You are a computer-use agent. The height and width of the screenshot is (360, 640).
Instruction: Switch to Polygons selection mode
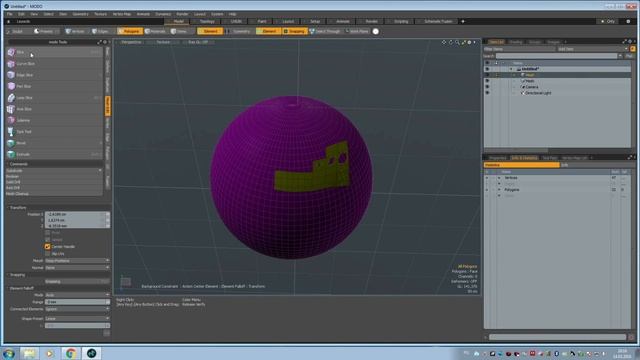[x=129, y=31]
